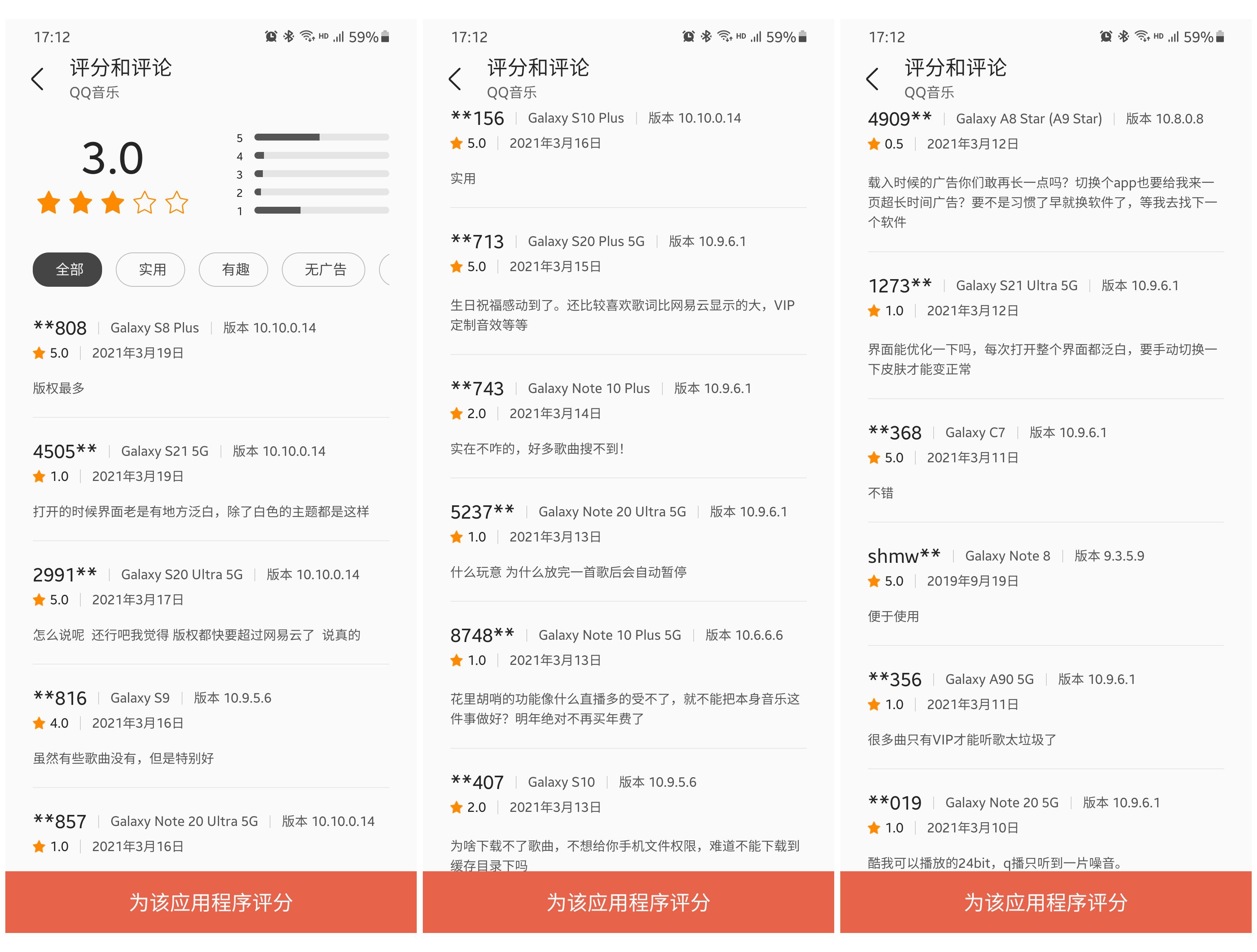The height and width of the screenshot is (952, 1257).
Task: Tap 为该应用程序评分 in the middle screen
Action: pos(628,902)
